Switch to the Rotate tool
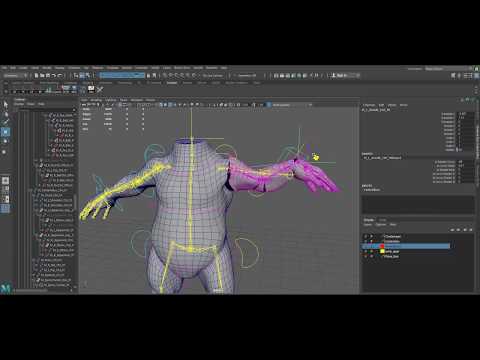 click(x=5, y=141)
